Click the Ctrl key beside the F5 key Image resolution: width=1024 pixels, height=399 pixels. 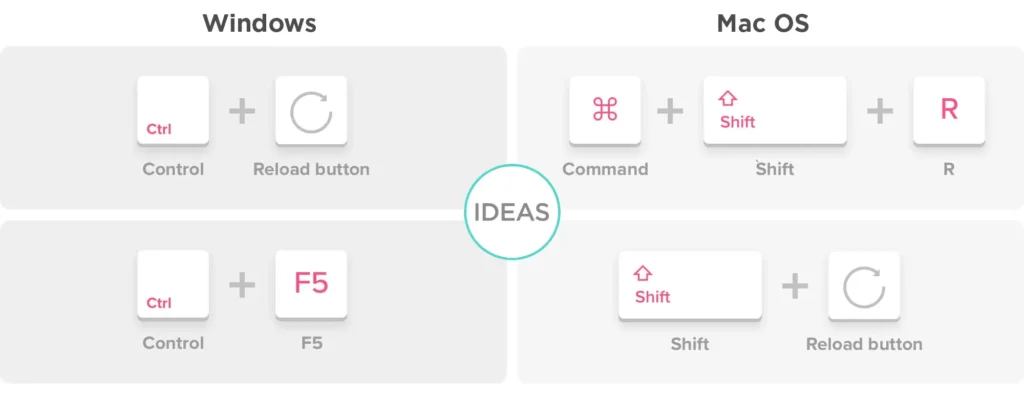tap(173, 285)
